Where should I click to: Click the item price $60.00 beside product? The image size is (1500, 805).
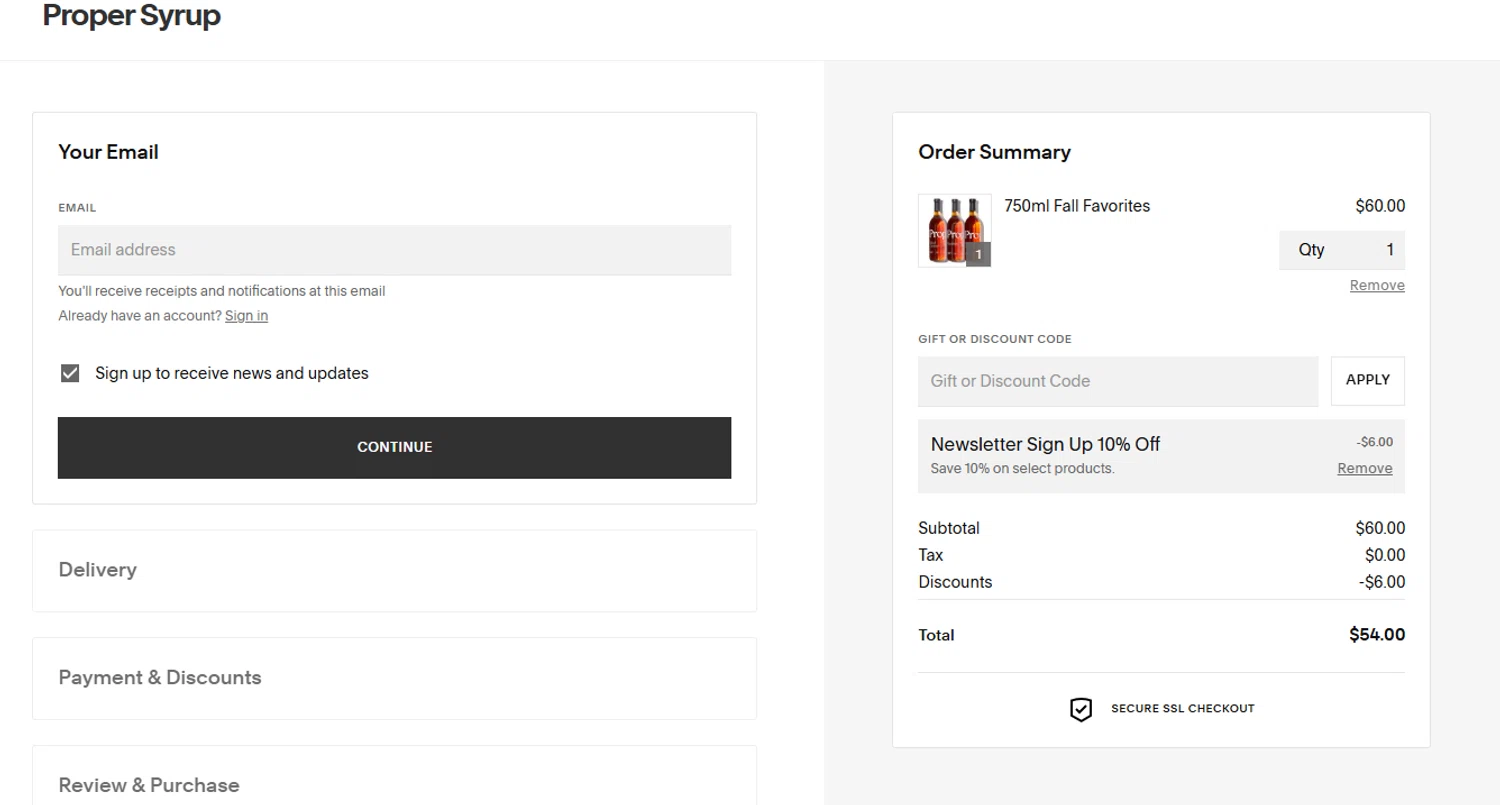[1380, 206]
